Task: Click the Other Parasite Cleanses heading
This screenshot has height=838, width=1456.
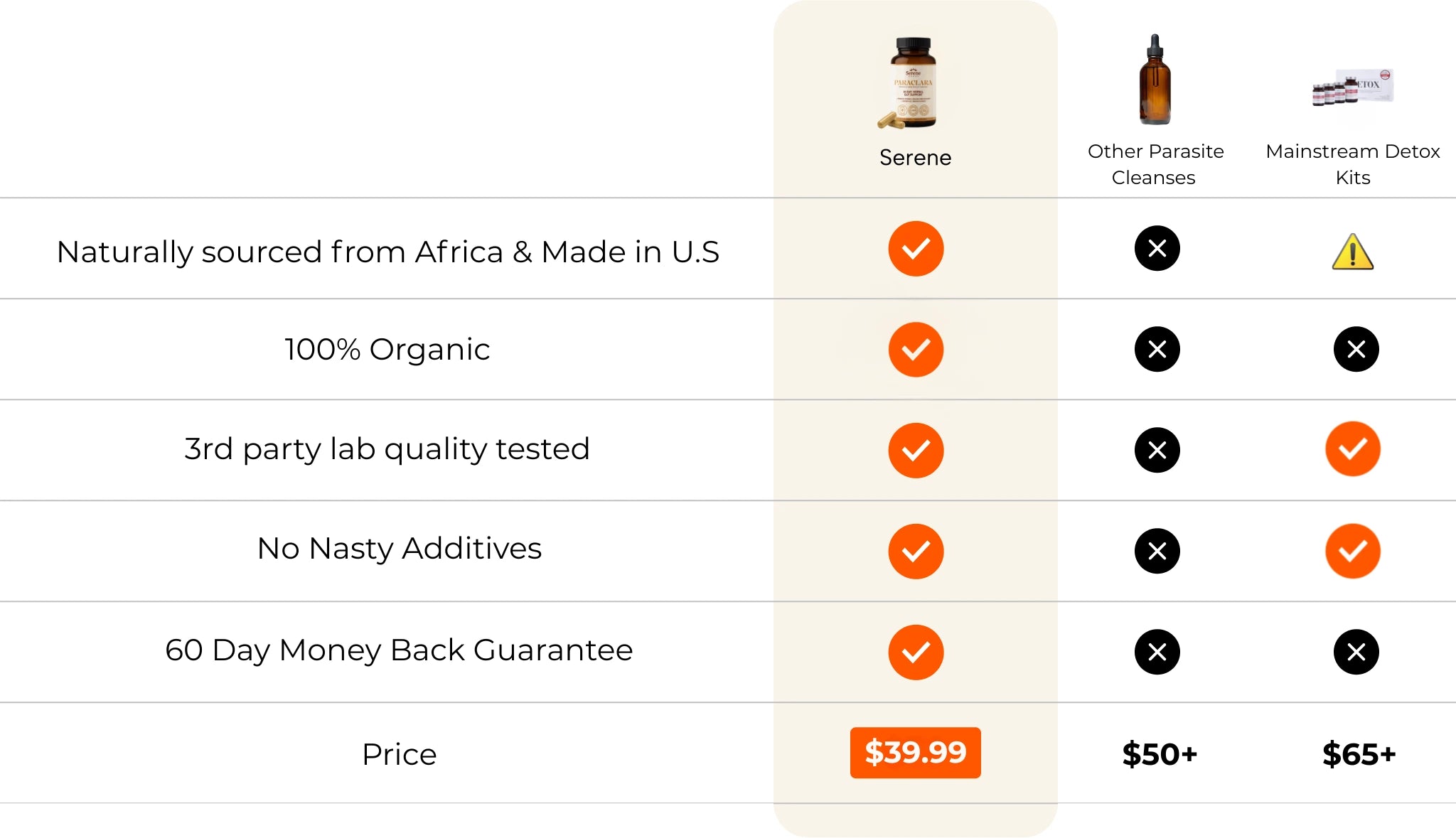Action: coord(1155,164)
